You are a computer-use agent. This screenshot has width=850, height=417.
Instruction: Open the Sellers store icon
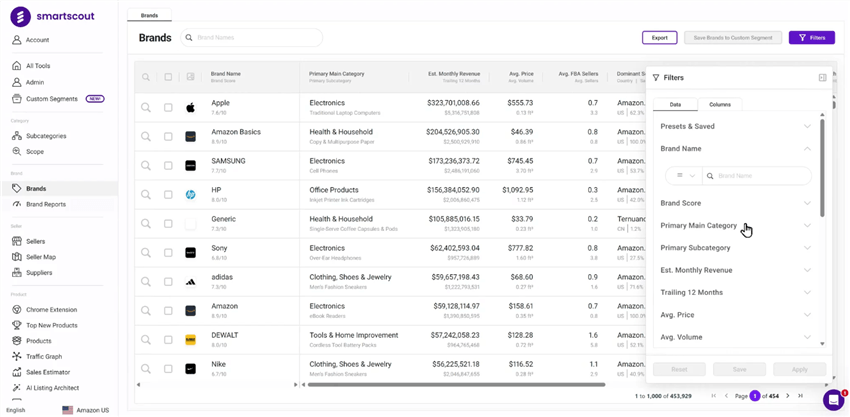tap(17, 241)
